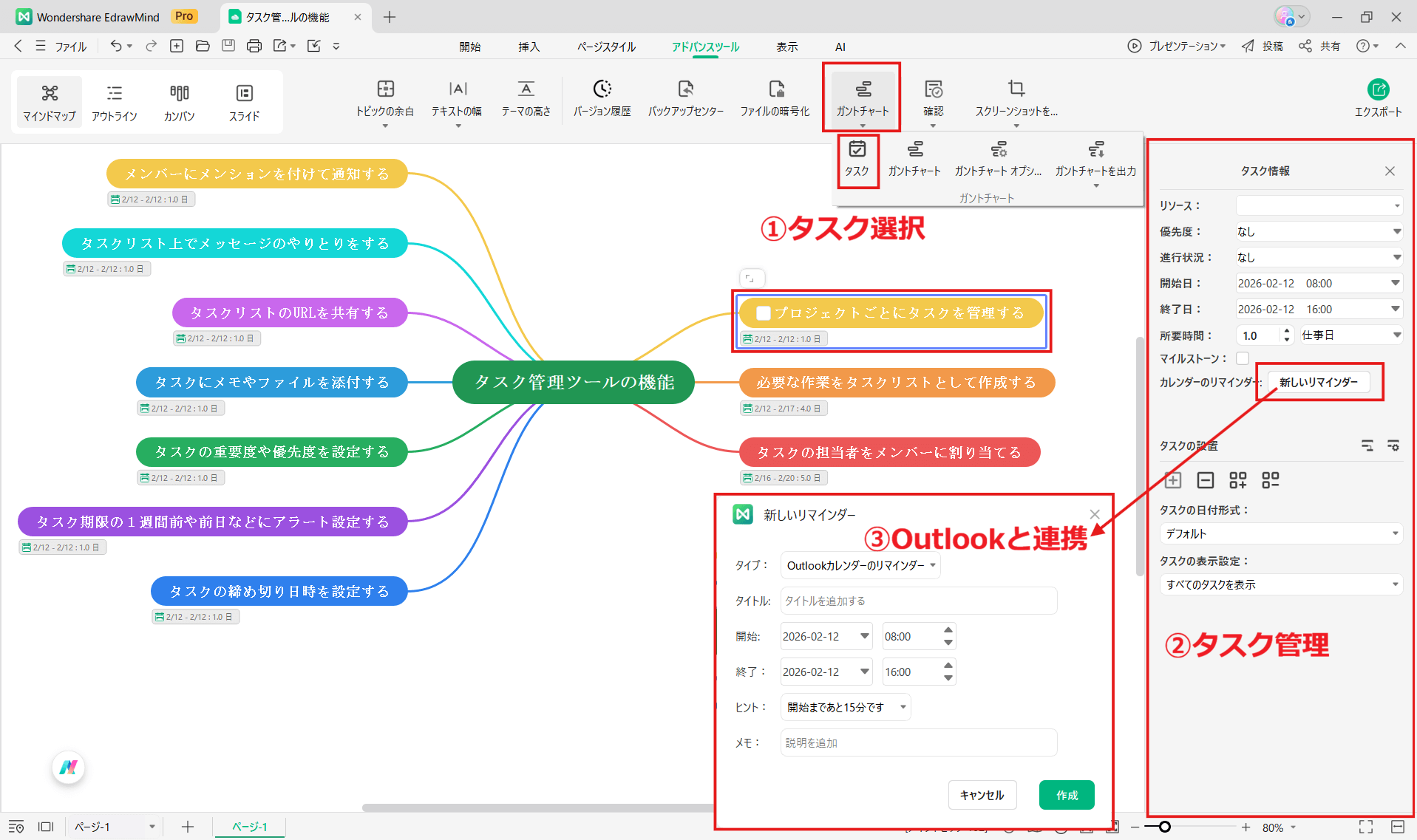Open the タイプ Outlook reminder type dropdown

860,566
